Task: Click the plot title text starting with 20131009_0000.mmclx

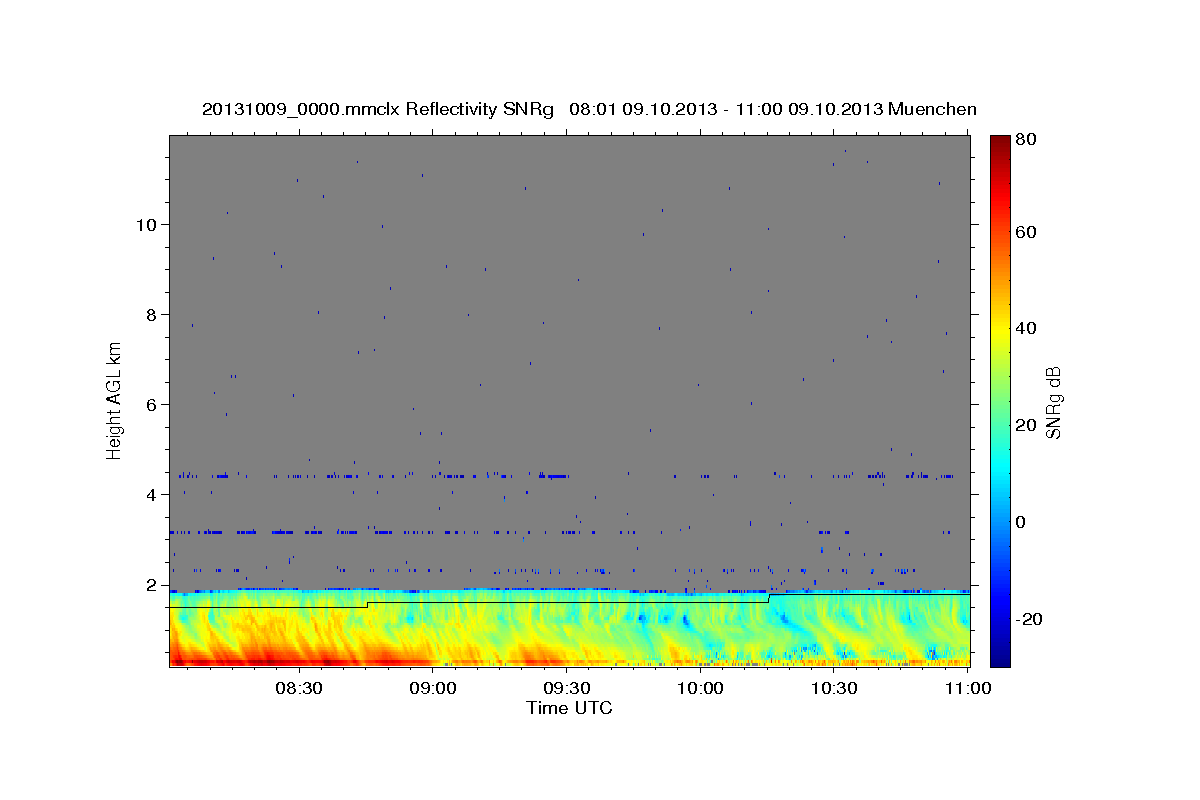Action: 589,109
